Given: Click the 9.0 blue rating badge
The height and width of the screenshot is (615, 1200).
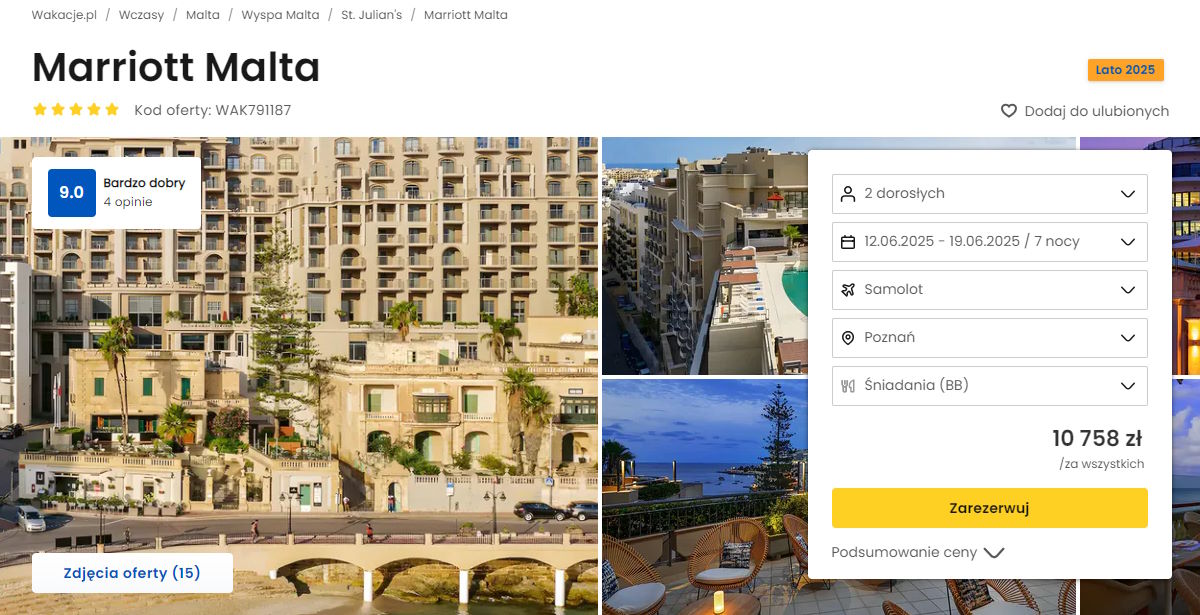Looking at the screenshot, I should 71,193.
